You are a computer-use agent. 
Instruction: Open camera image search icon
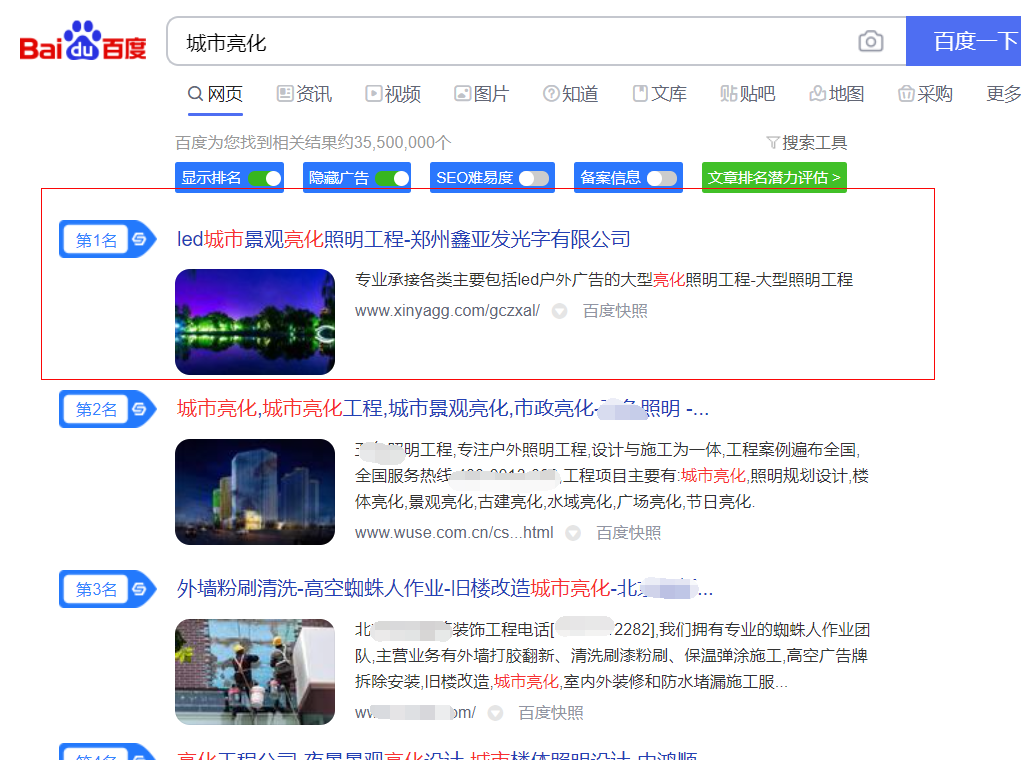coord(871,42)
